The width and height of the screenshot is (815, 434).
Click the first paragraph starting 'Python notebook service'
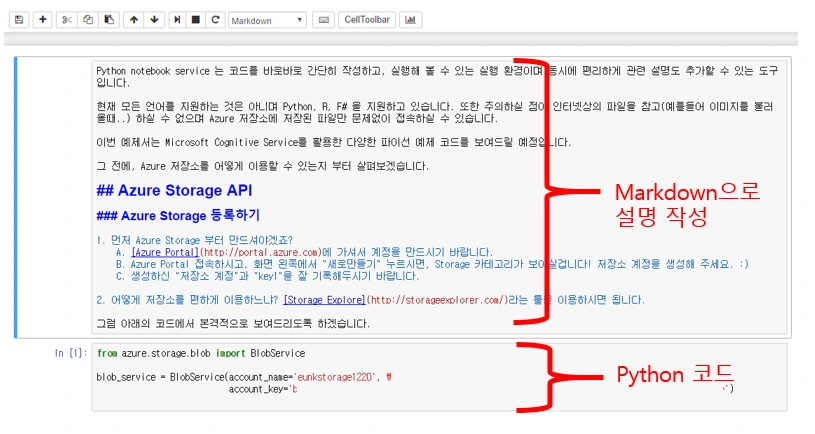click(437, 76)
